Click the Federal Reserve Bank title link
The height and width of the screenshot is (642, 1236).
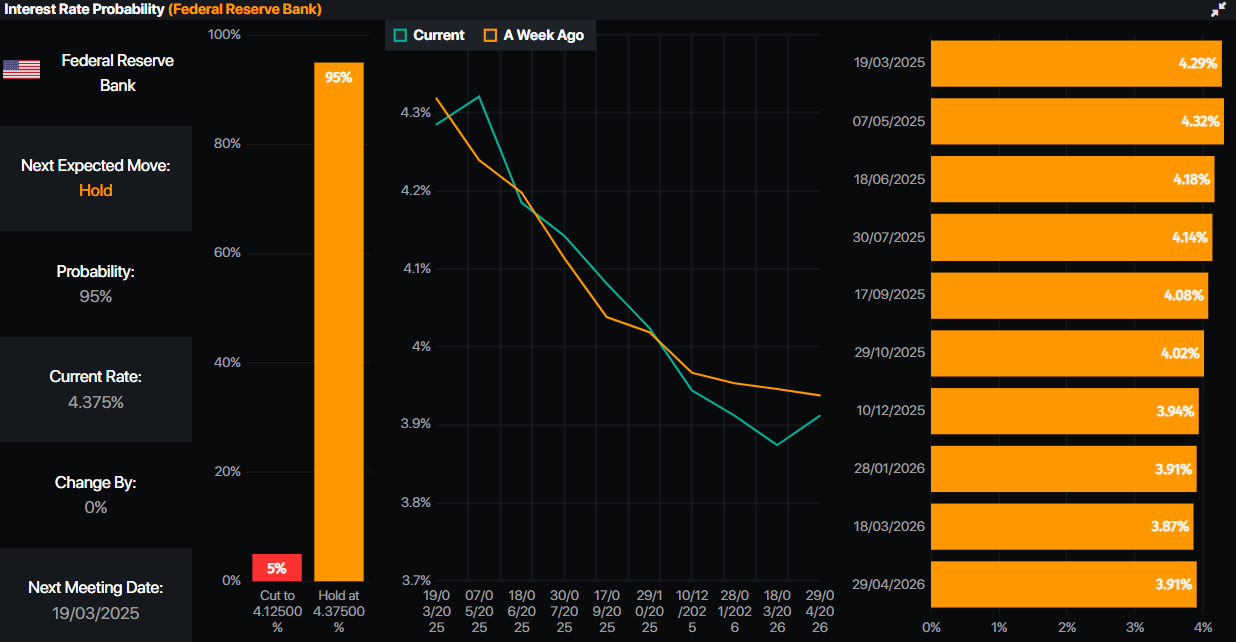pyautogui.click(x=245, y=9)
